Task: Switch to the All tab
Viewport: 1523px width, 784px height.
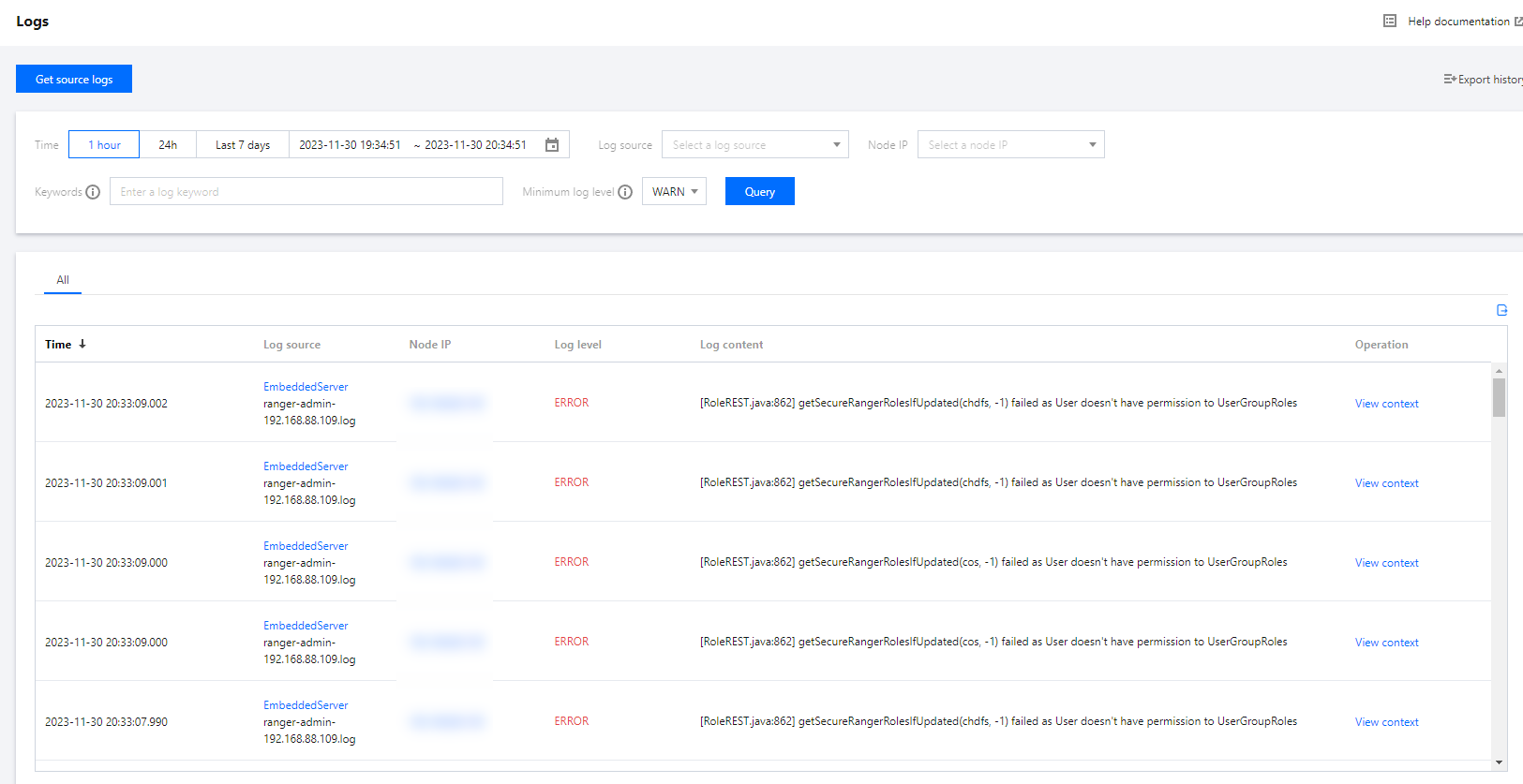Action: point(63,280)
